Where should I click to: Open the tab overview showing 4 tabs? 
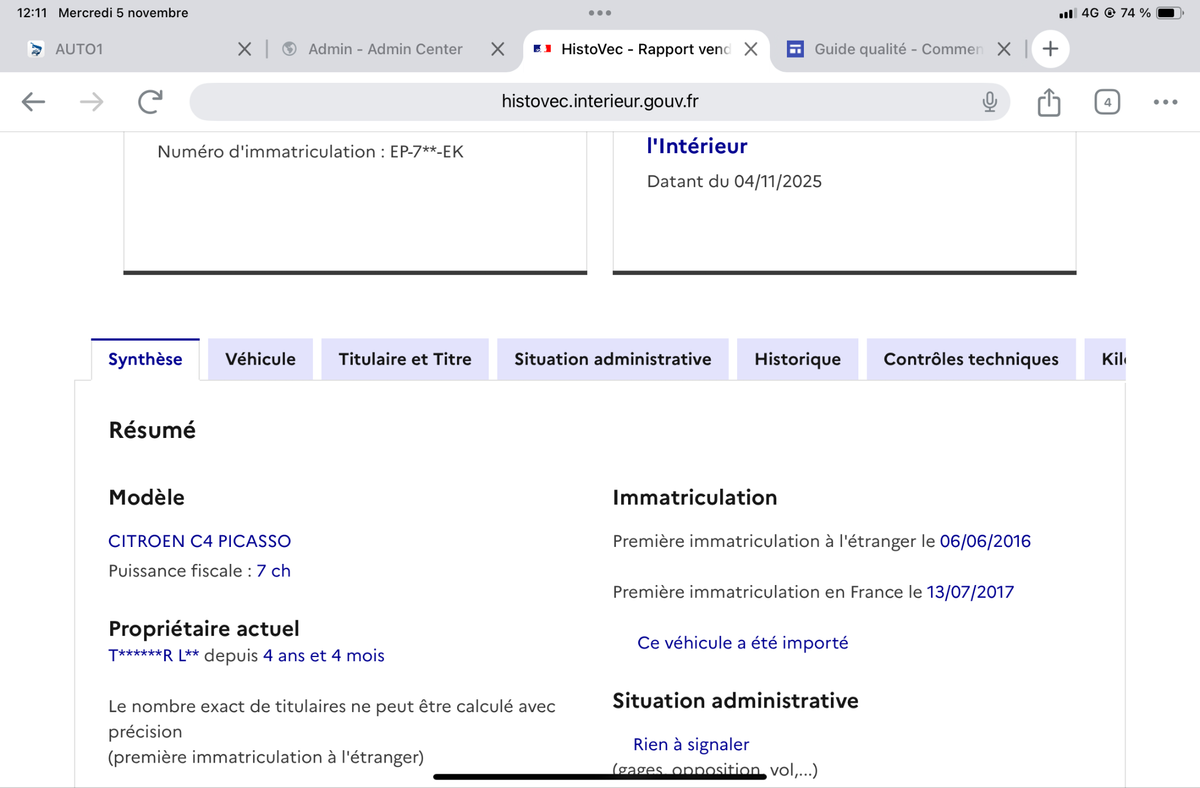(1107, 101)
